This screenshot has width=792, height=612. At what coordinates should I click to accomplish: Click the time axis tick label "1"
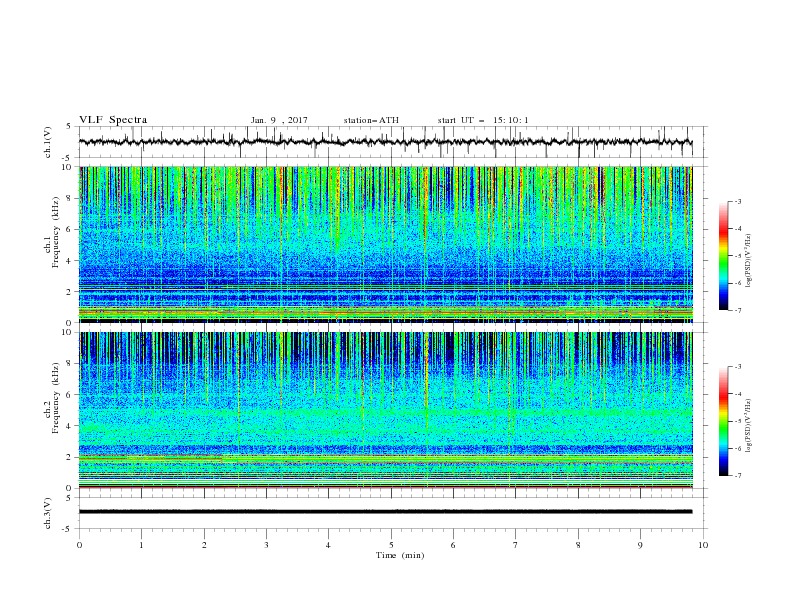(x=141, y=545)
